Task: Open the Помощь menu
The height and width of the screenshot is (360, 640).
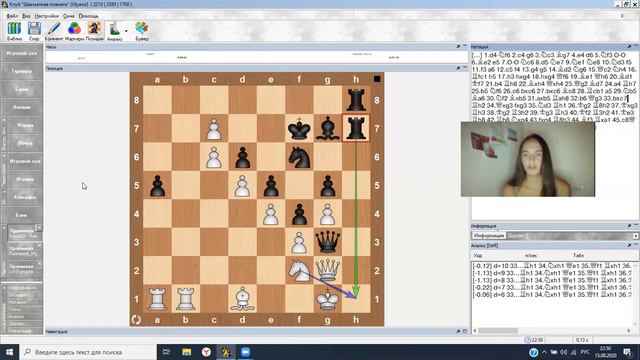Action: coord(88,16)
